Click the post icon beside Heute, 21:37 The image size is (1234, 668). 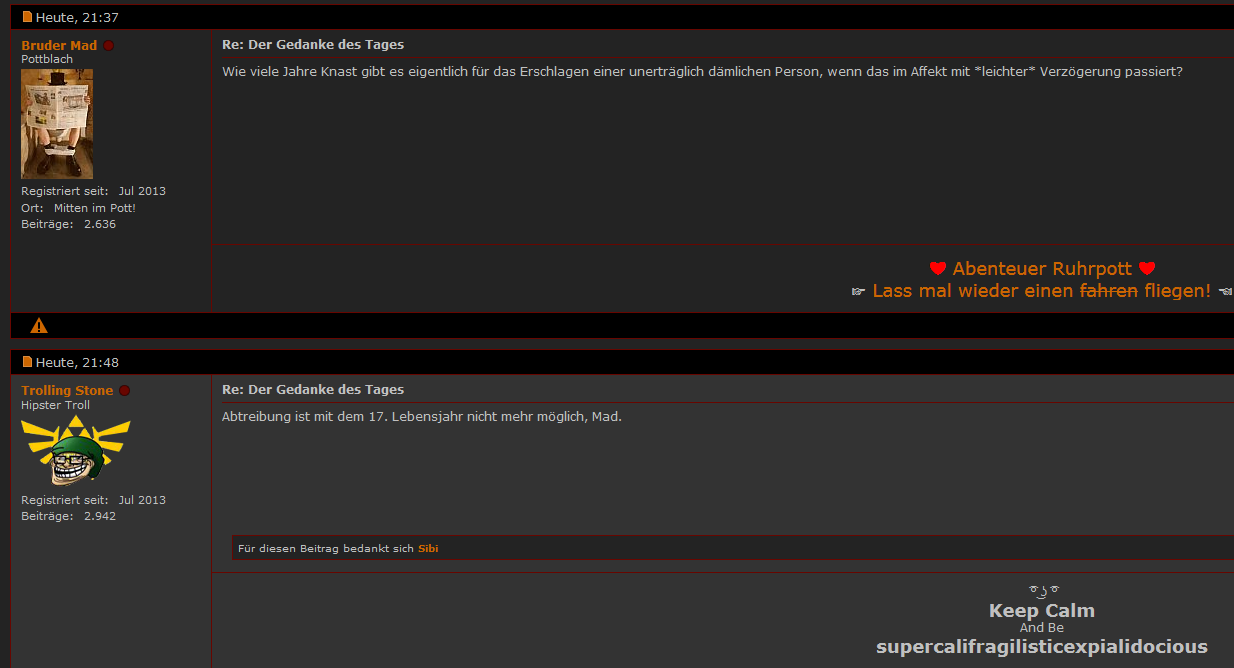(28, 17)
